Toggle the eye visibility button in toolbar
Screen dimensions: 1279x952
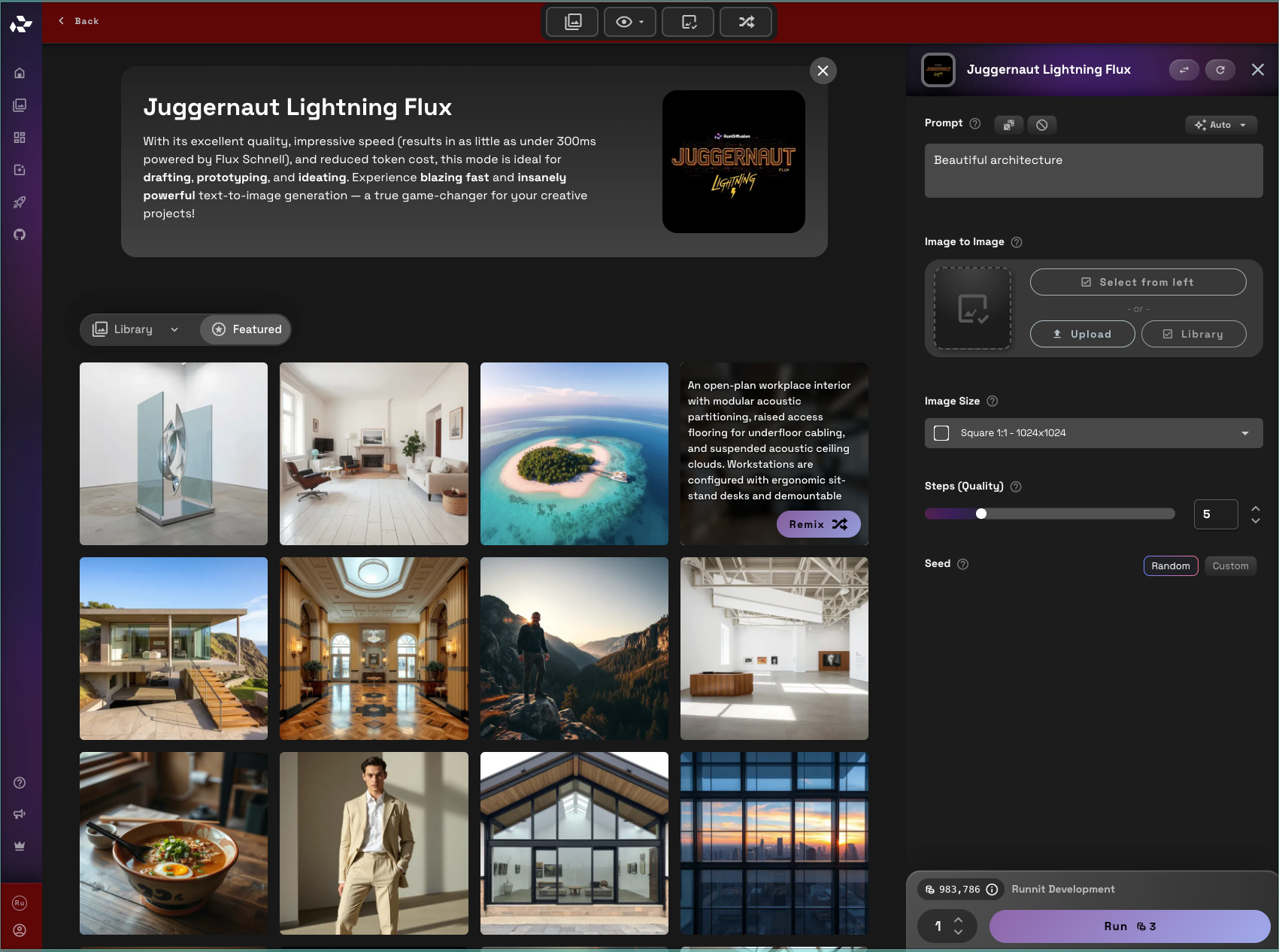(x=629, y=22)
